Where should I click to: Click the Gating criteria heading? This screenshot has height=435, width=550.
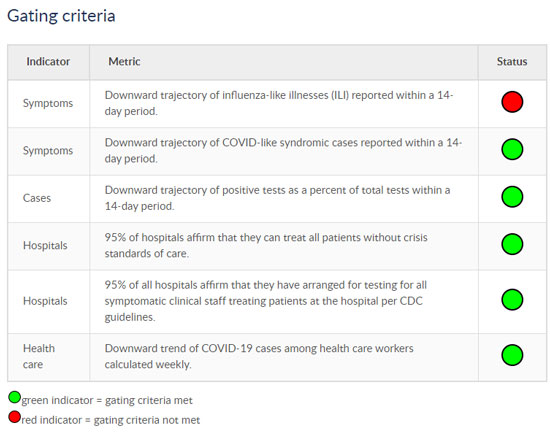click(x=61, y=16)
